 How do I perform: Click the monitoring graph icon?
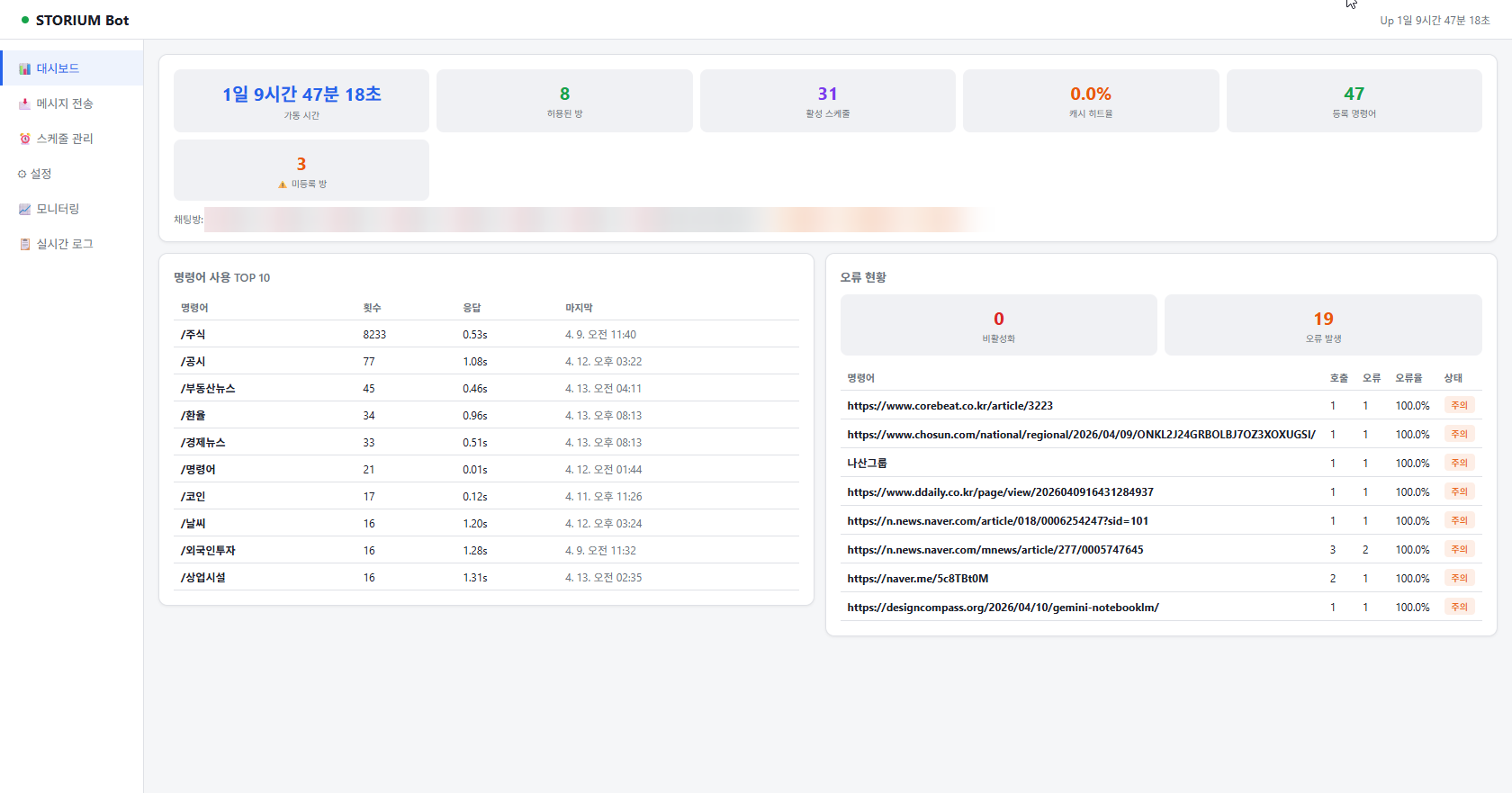click(24, 210)
